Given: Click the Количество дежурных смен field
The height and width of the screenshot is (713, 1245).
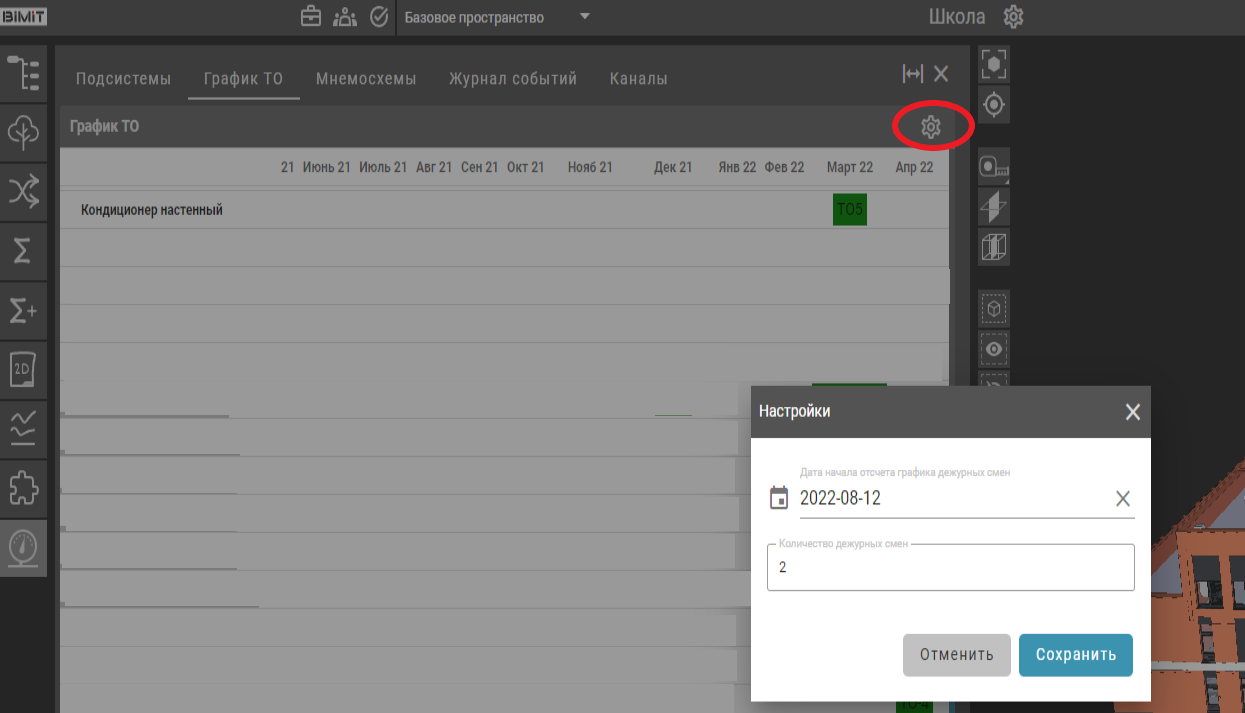Looking at the screenshot, I should point(950,567).
